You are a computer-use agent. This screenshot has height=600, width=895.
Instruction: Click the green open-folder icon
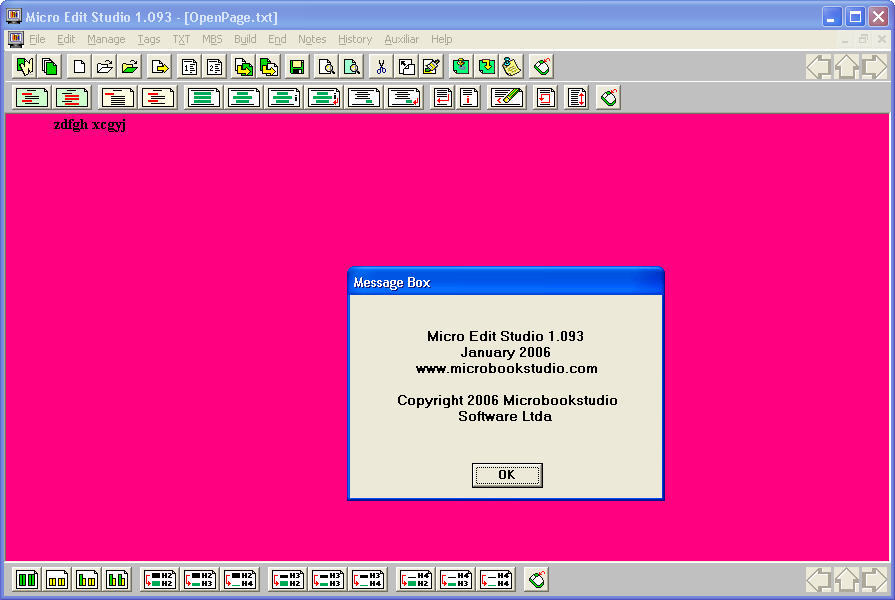point(130,67)
